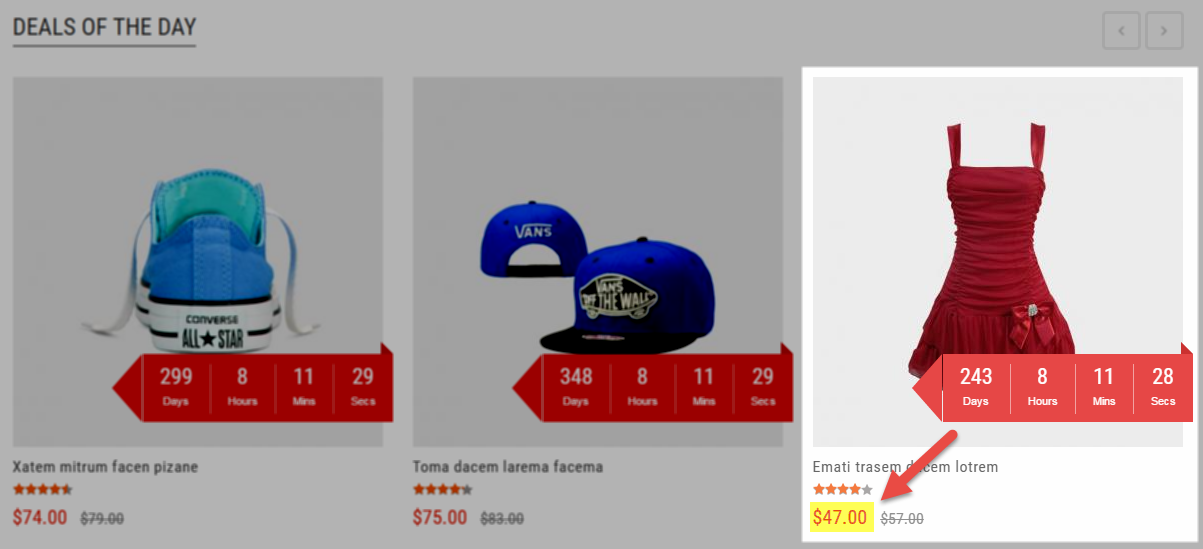
Task: Click the previous deals arrow button
Action: [1121, 31]
